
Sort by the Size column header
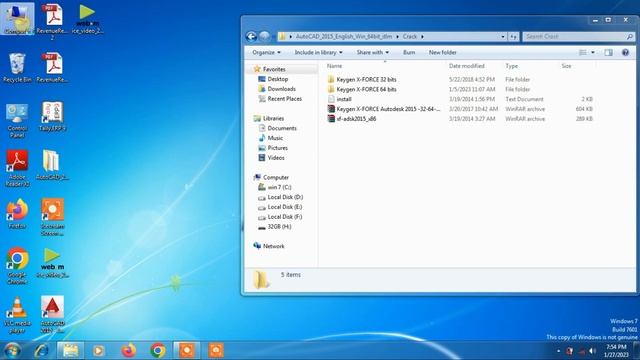[x=566, y=66]
